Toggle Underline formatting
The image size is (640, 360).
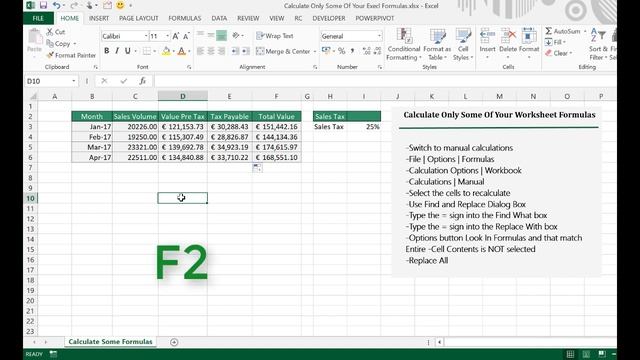pos(127,51)
